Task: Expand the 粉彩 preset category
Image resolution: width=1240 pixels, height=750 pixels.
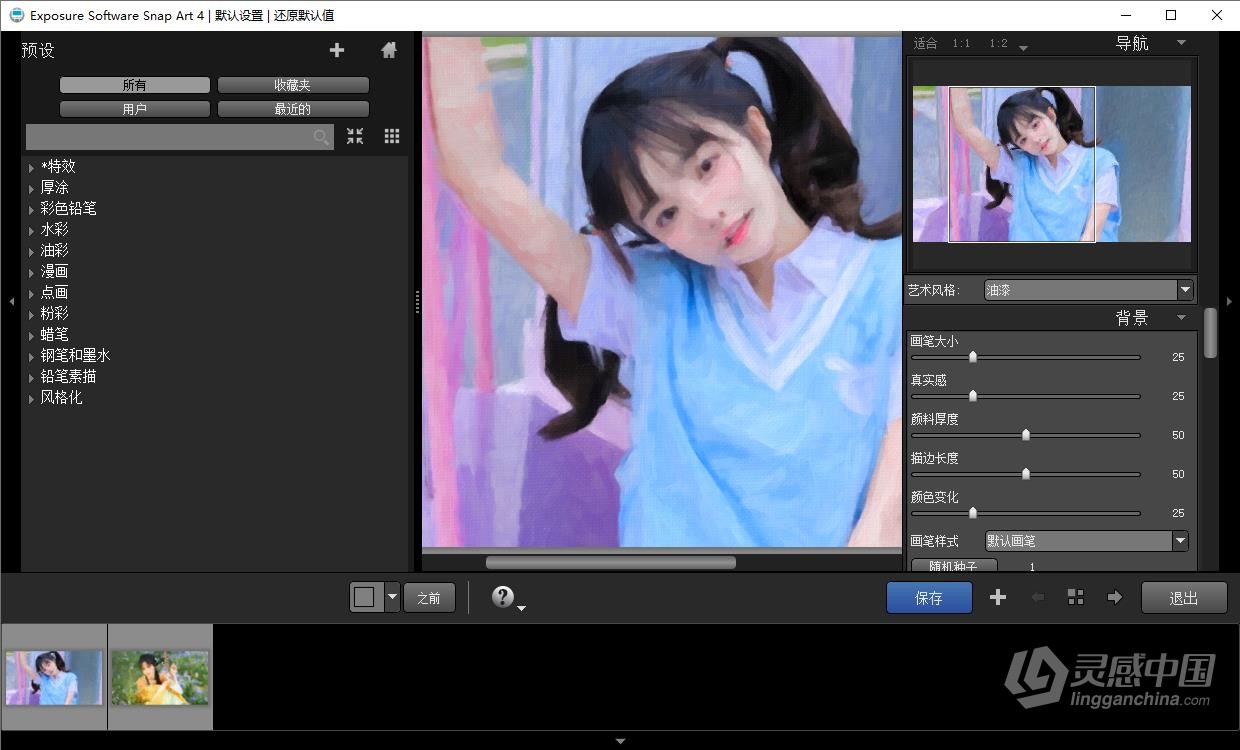Action: pyautogui.click(x=32, y=315)
